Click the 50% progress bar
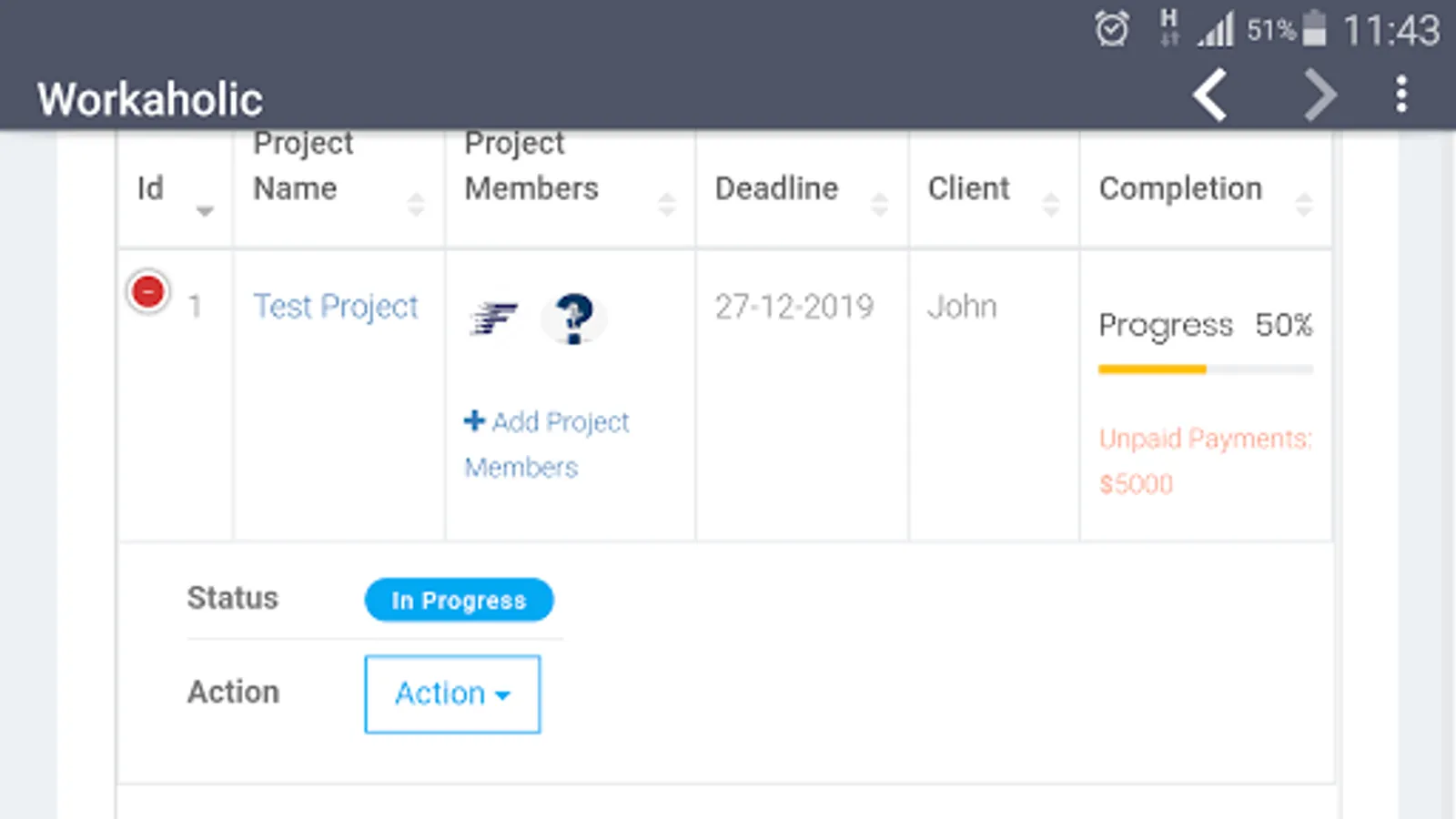 click(x=1205, y=369)
